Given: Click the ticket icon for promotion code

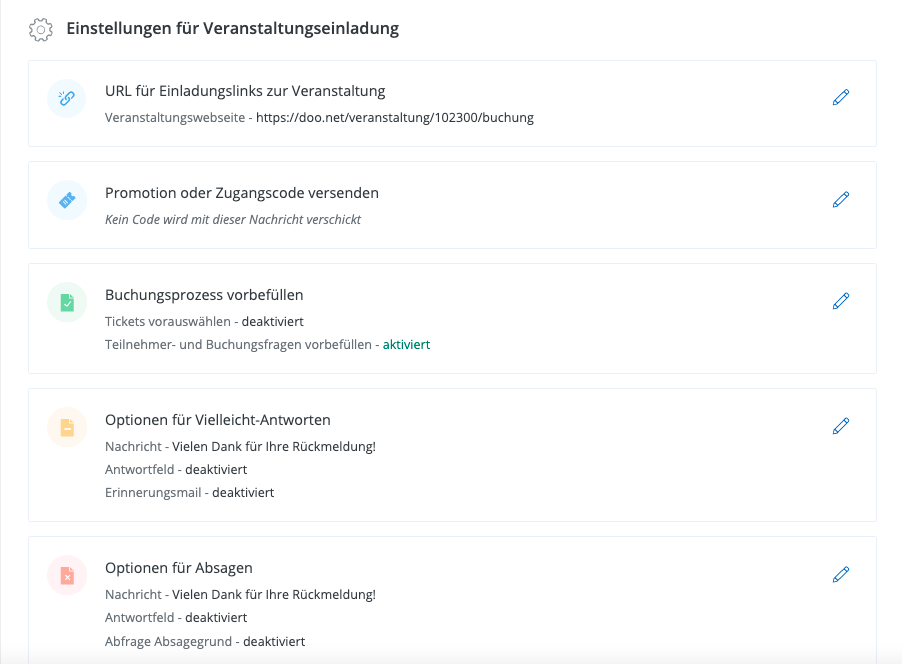Looking at the screenshot, I should coord(67,200).
